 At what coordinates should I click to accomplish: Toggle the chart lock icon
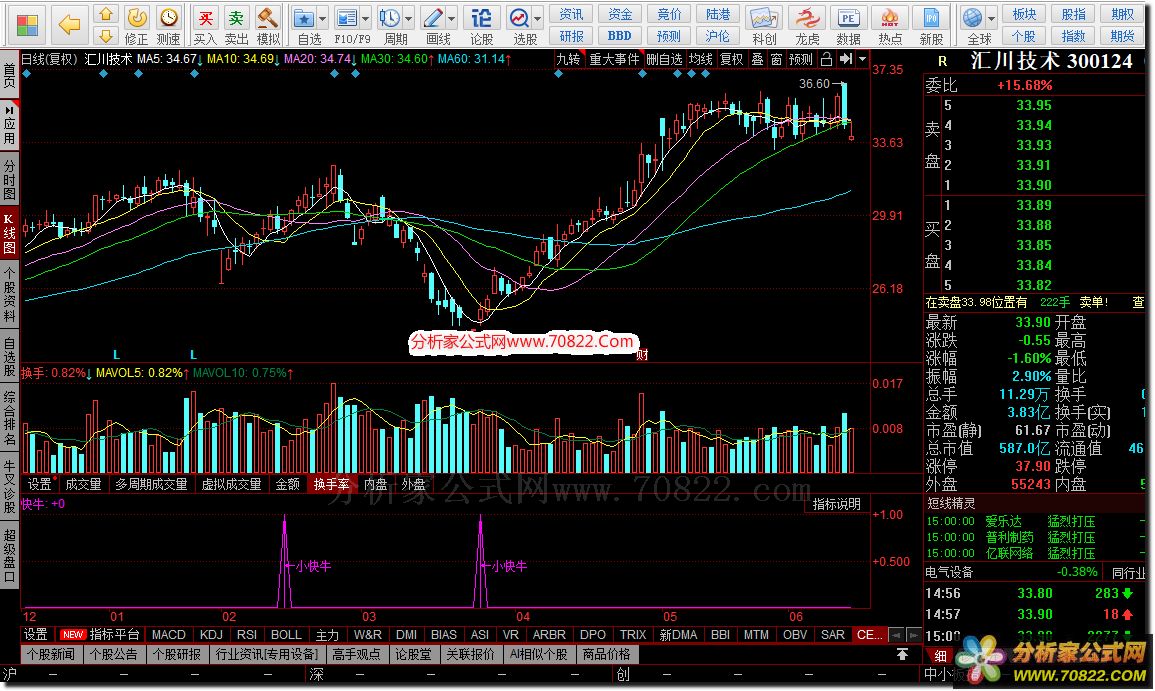[x=826, y=59]
